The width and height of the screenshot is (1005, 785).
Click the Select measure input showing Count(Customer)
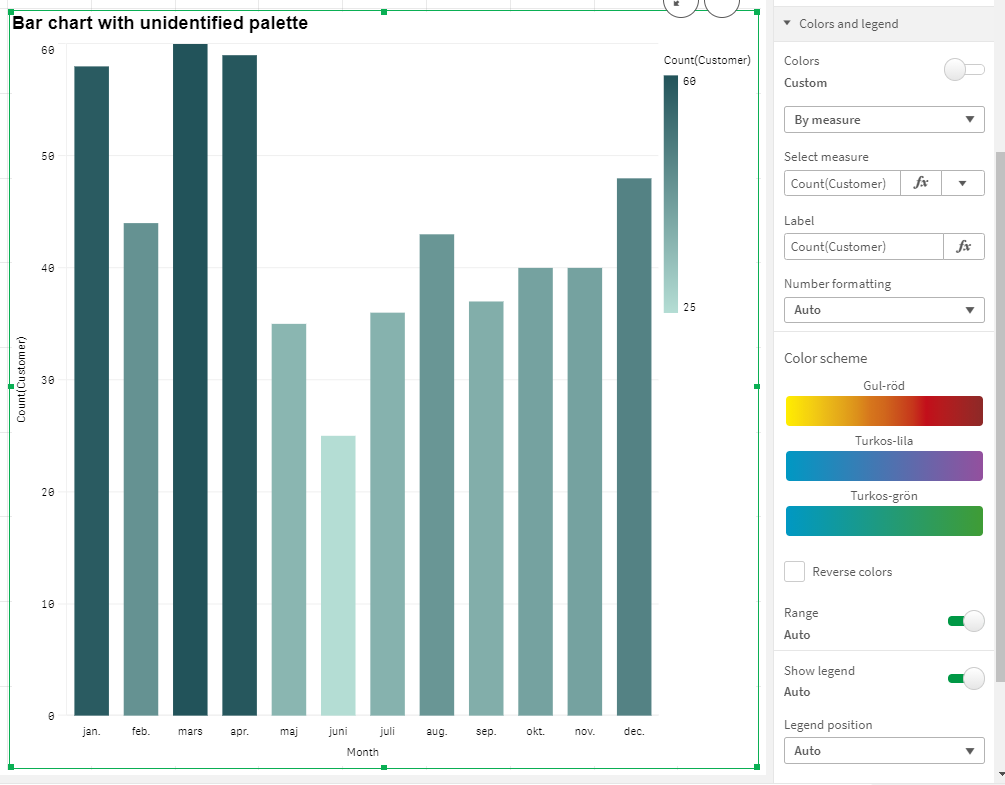coord(841,183)
